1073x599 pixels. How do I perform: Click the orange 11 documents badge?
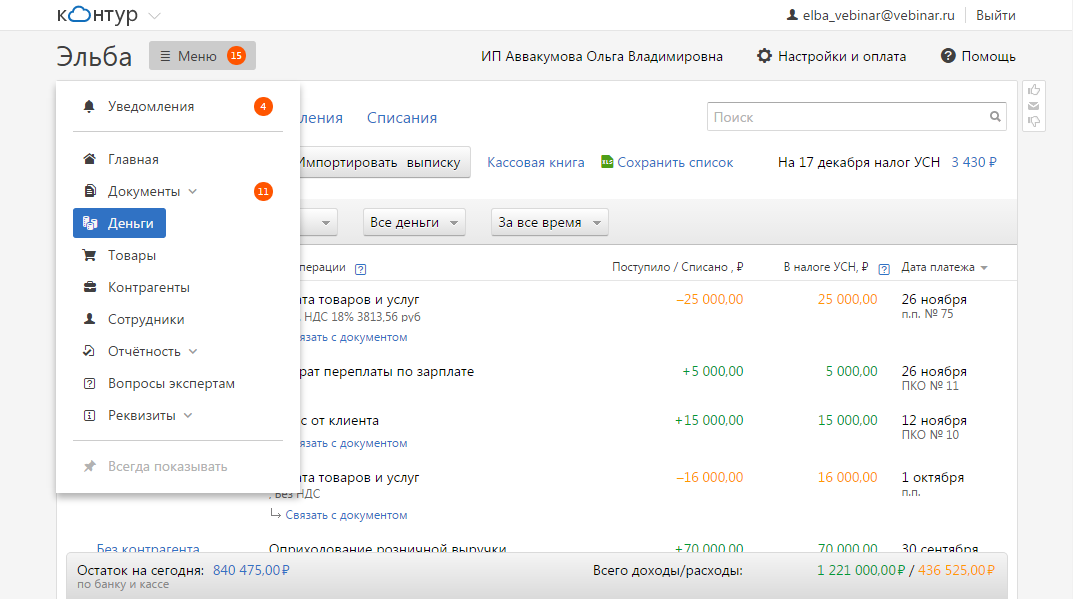(263, 191)
